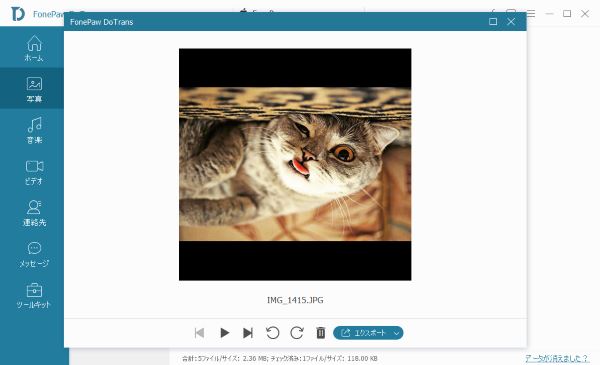Maximize the FonePaw DoTrans preview dialog
The height and width of the screenshot is (365, 600).
[493, 21]
